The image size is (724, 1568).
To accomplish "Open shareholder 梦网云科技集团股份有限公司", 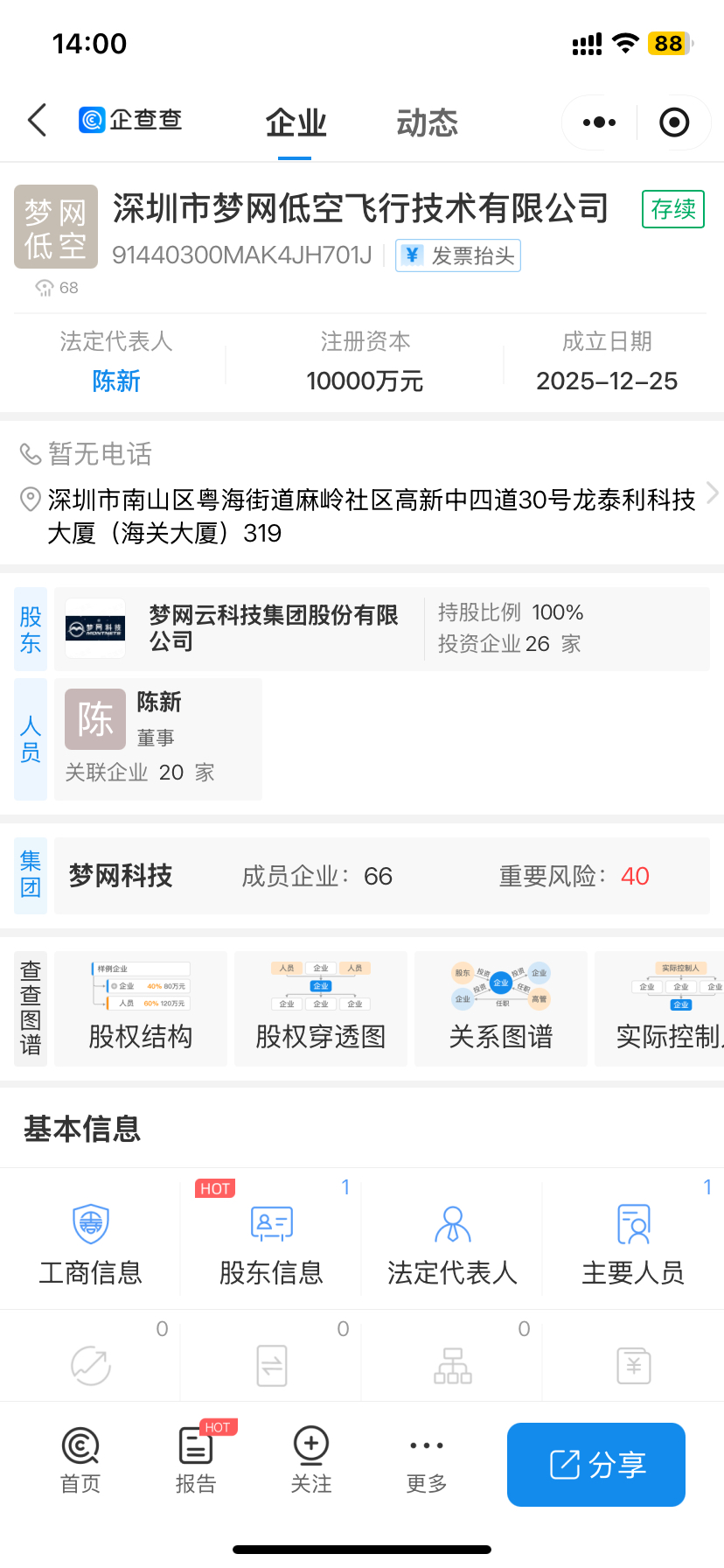I will (274, 628).
